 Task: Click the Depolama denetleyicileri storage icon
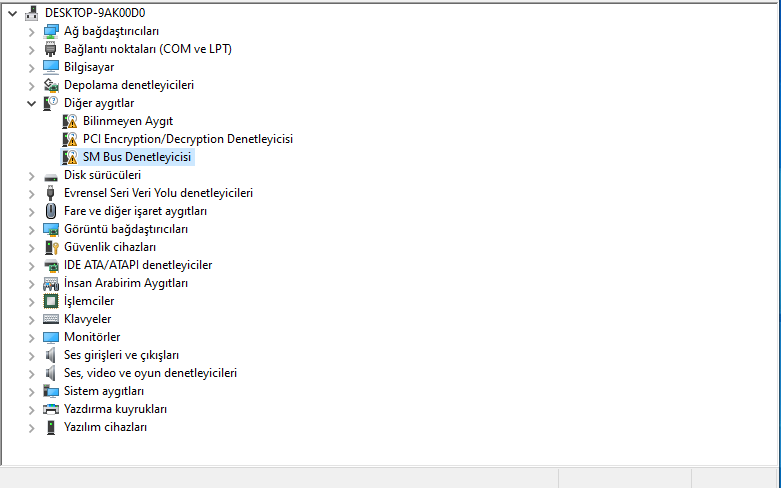coord(50,85)
